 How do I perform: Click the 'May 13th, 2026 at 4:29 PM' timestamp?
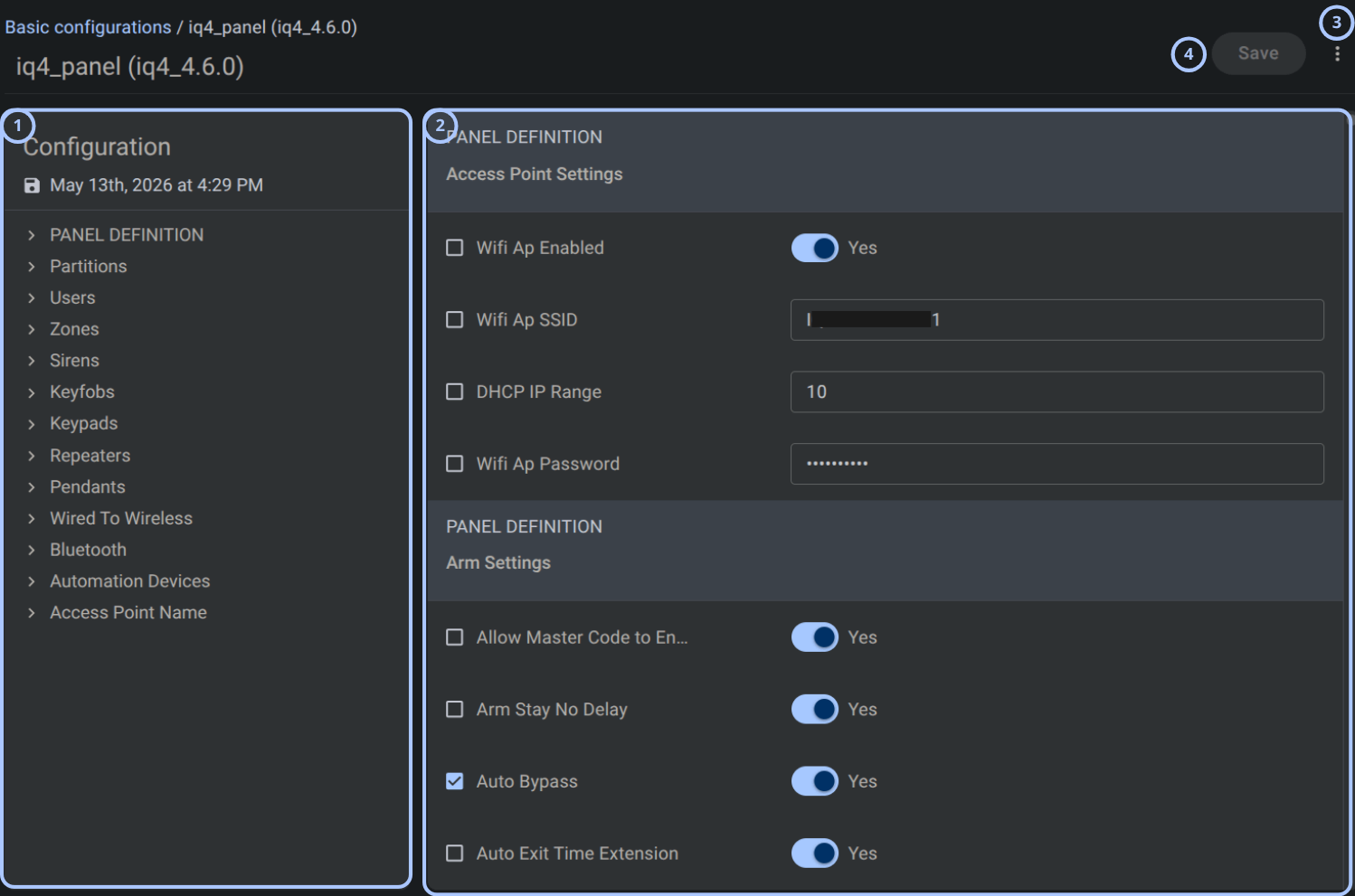coord(156,185)
